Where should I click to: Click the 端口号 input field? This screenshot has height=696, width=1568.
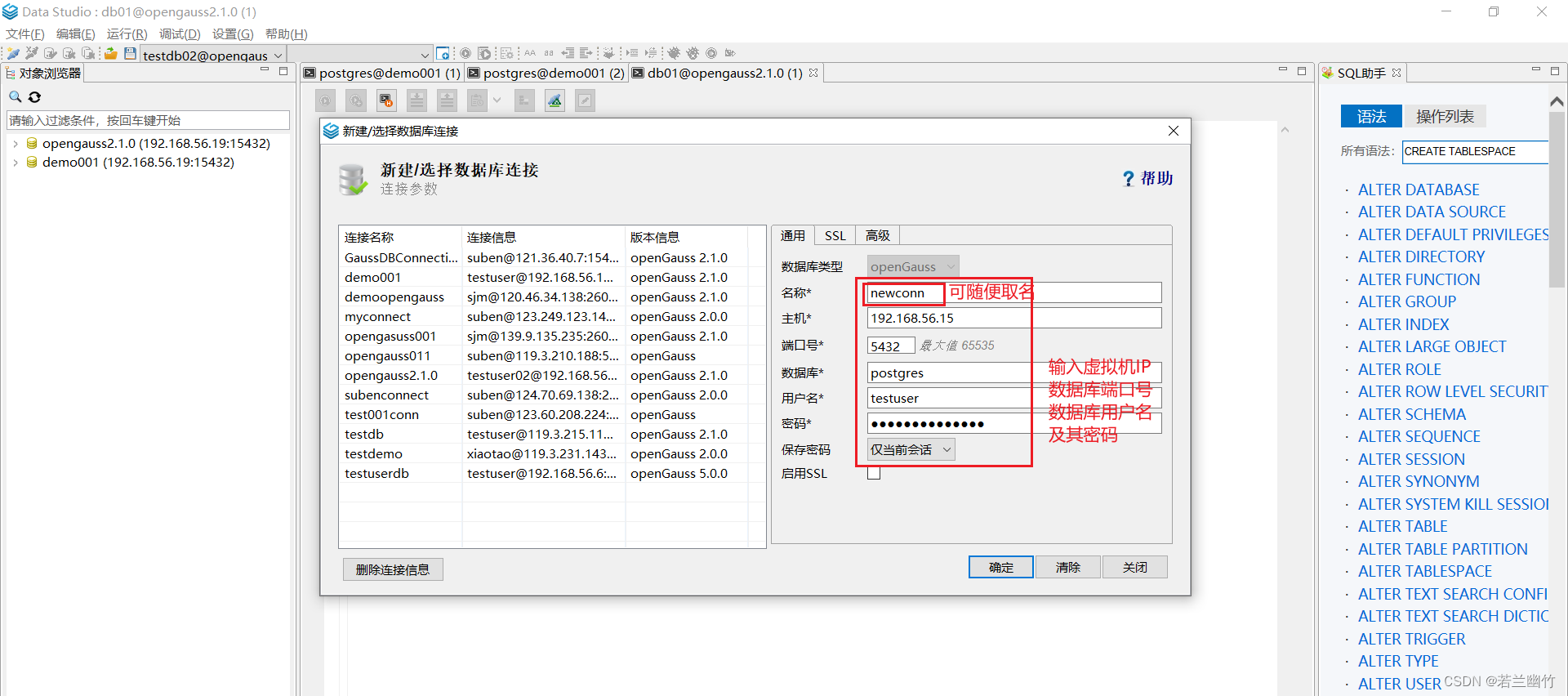[x=890, y=346]
